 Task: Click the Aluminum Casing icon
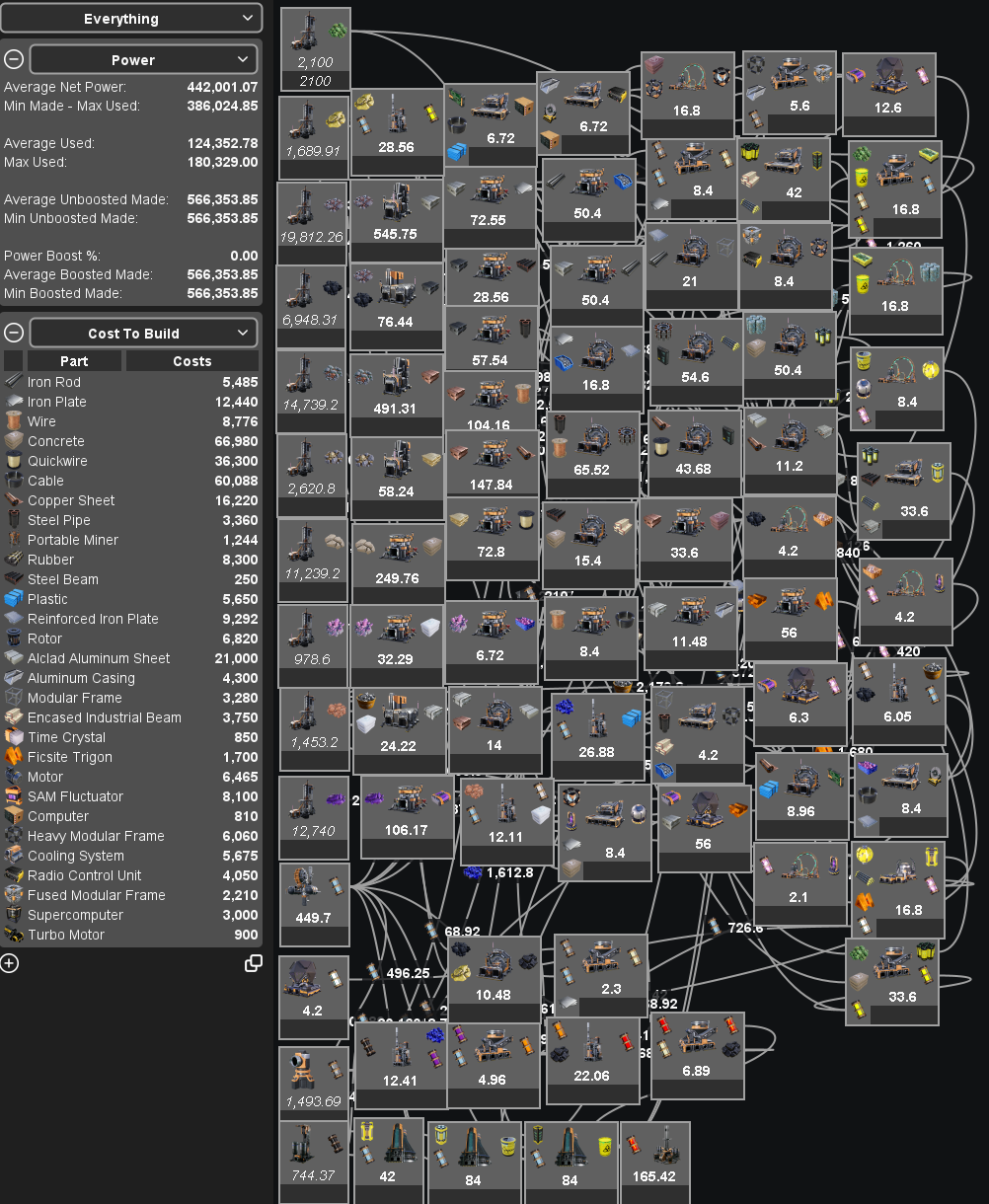(14, 678)
